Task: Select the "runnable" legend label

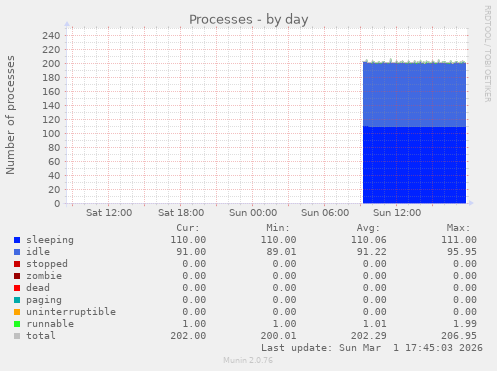Action: point(50,324)
